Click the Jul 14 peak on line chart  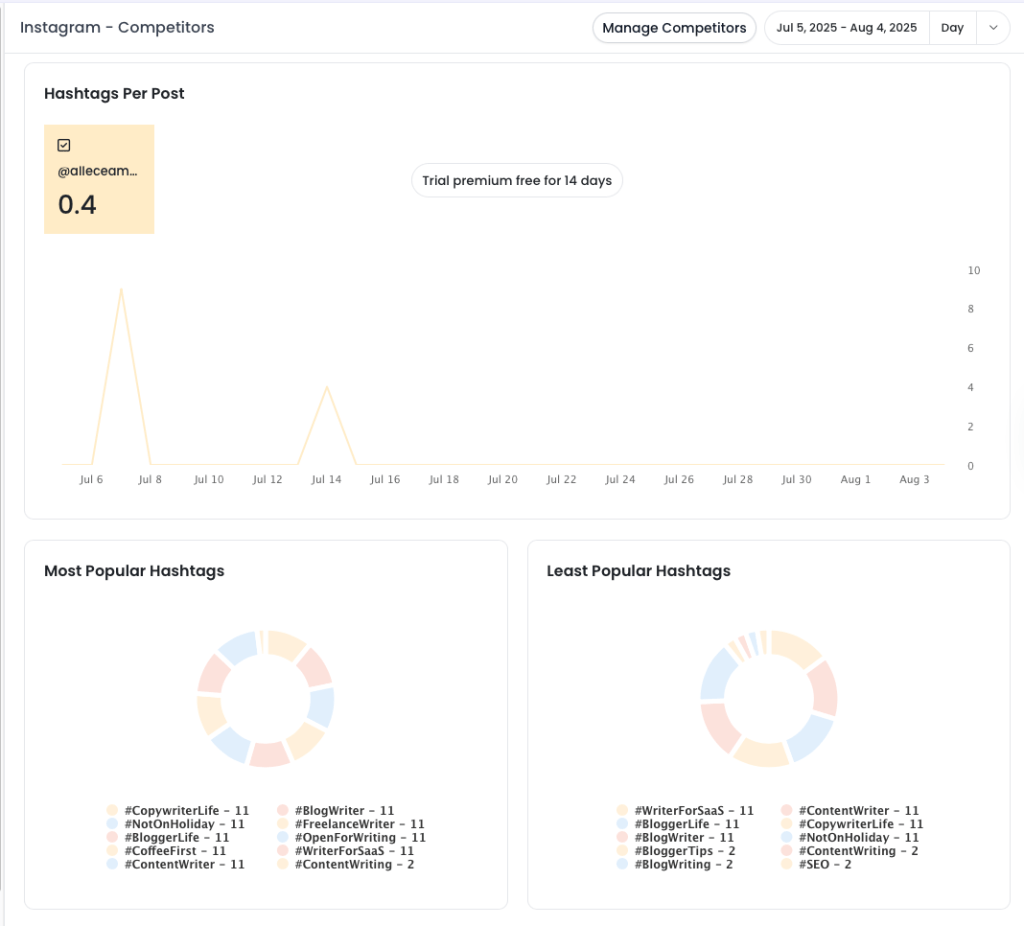(327, 387)
